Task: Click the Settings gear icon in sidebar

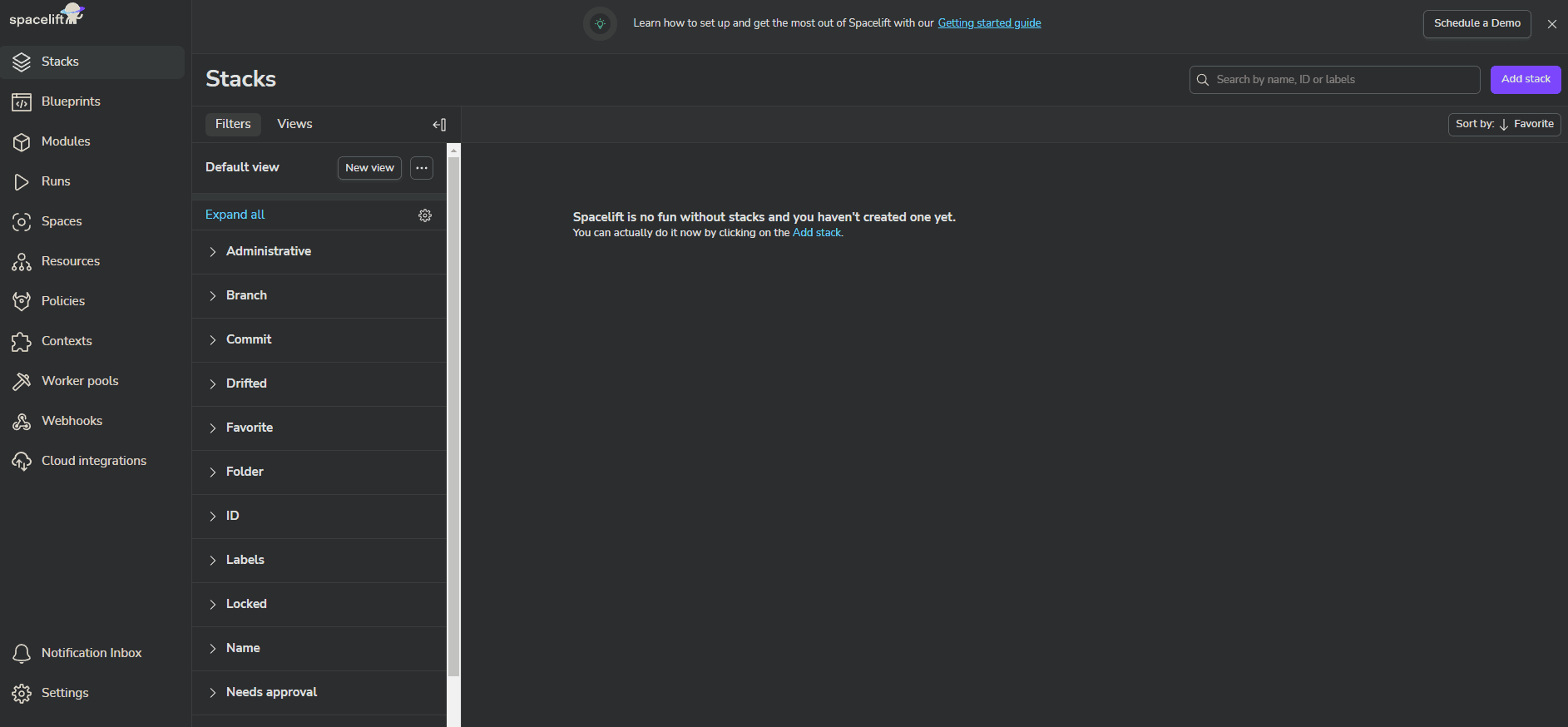Action: click(22, 693)
